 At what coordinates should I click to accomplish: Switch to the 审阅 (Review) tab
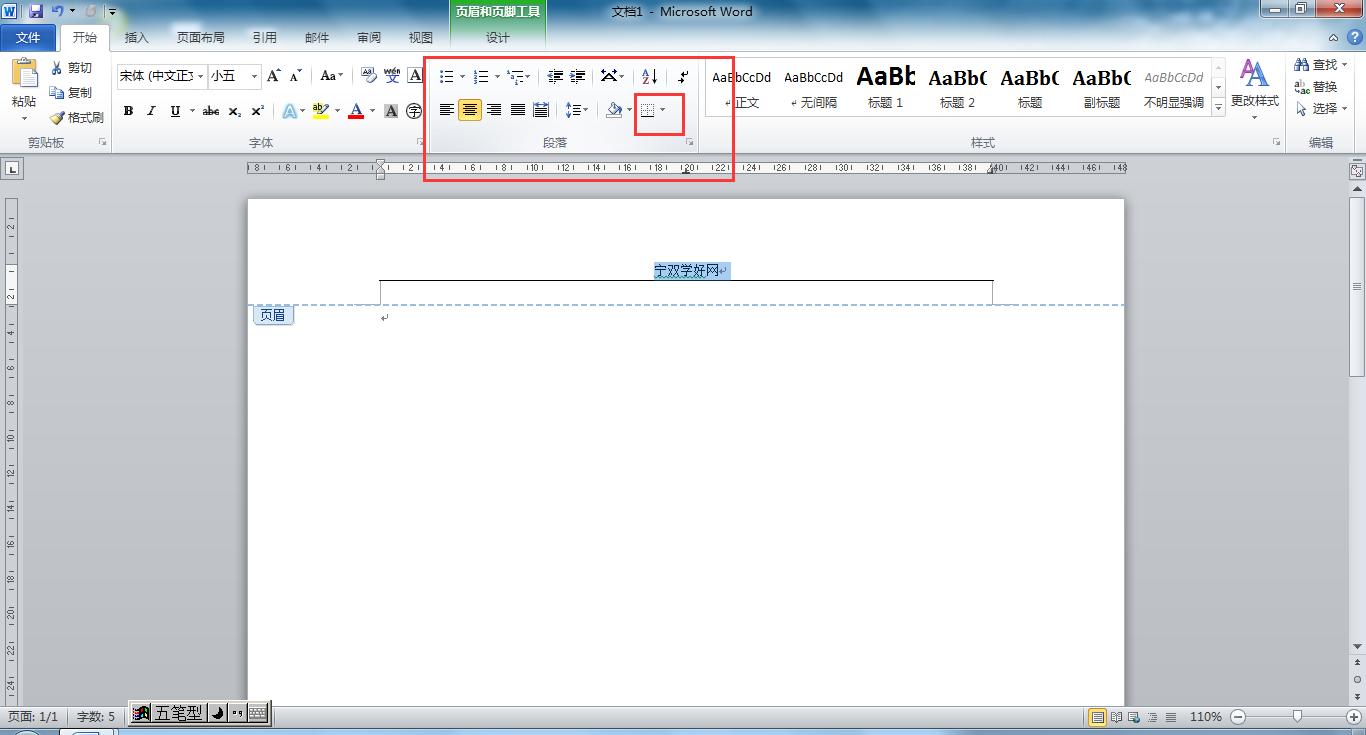coord(368,38)
